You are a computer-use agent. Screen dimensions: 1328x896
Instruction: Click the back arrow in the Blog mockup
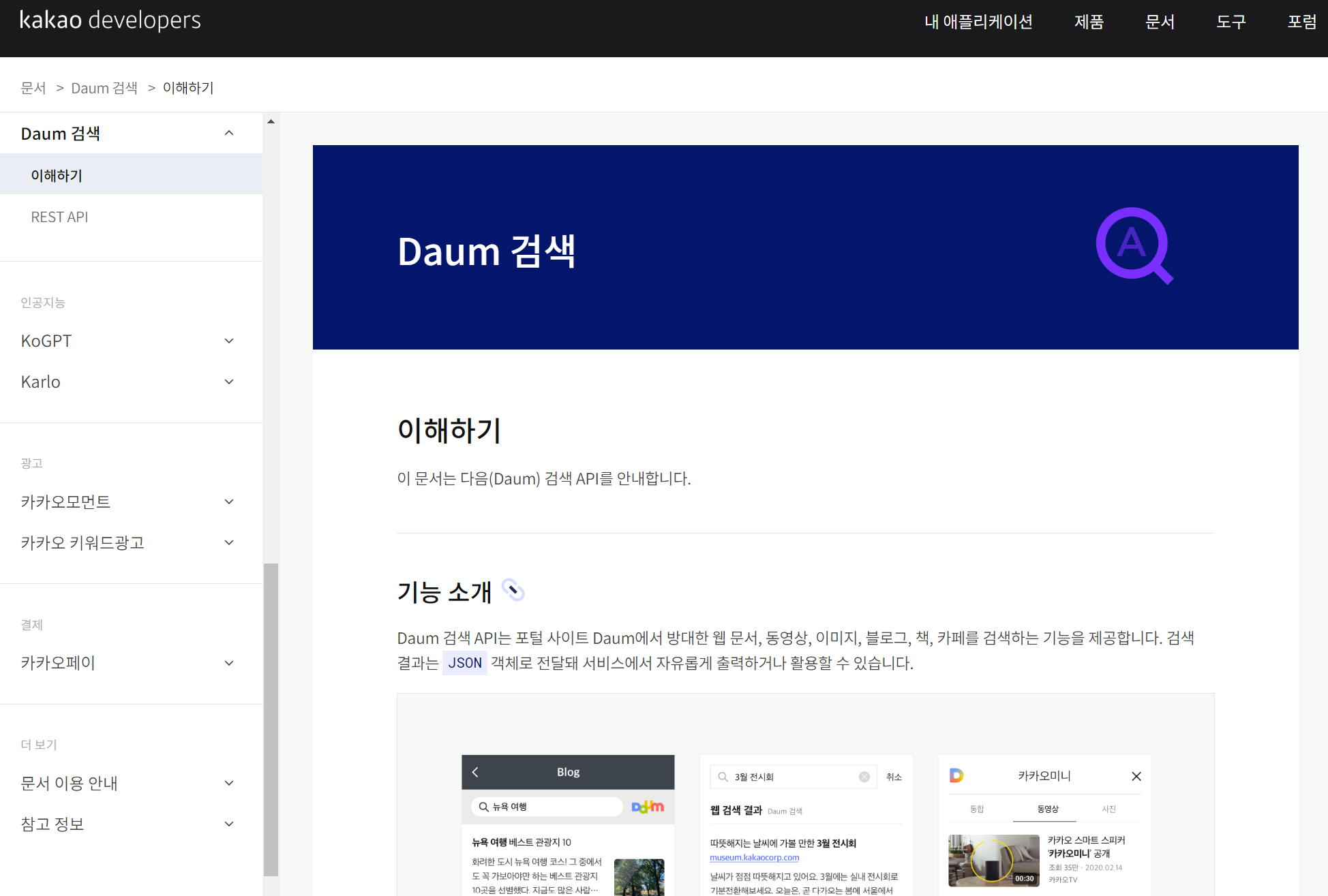pos(475,772)
